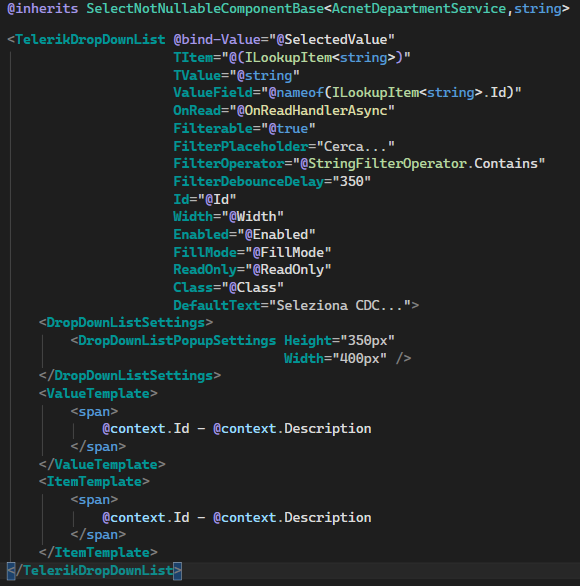The width and height of the screenshot is (580, 586).
Task: Select the AcnetDepartmentService type argument
Action: click(419, 9)
